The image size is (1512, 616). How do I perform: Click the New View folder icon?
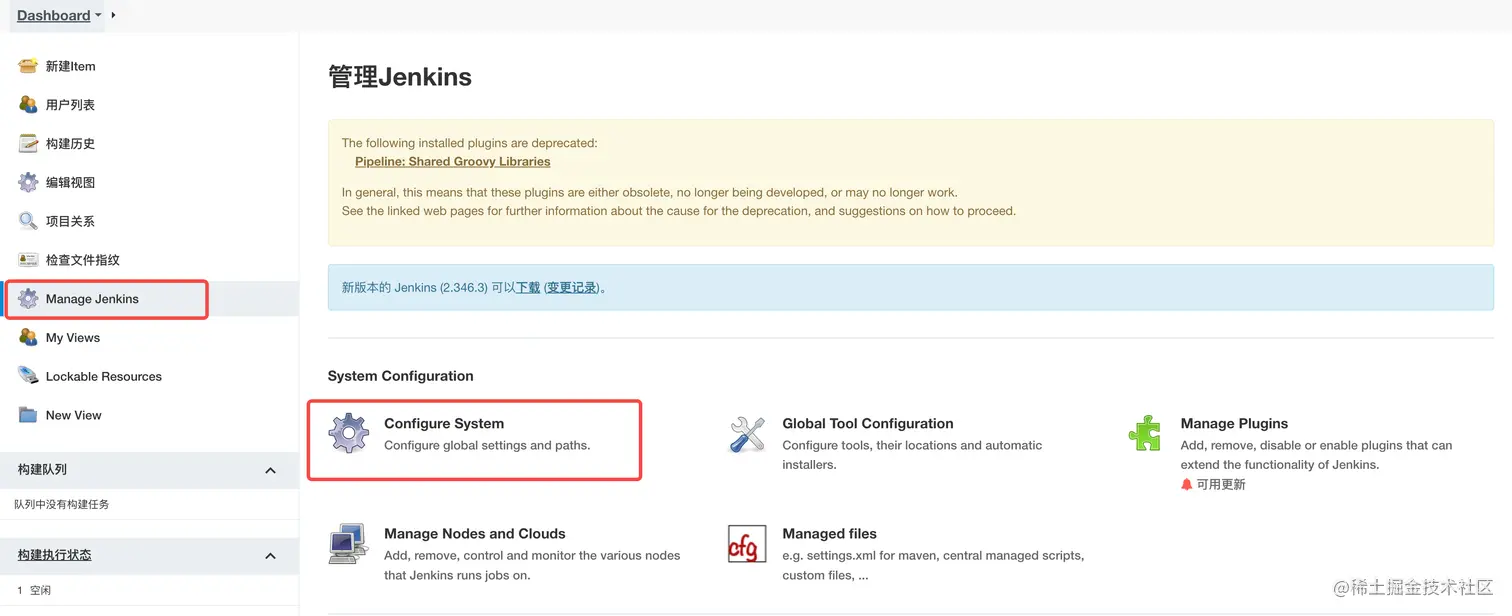pos(28,415)
